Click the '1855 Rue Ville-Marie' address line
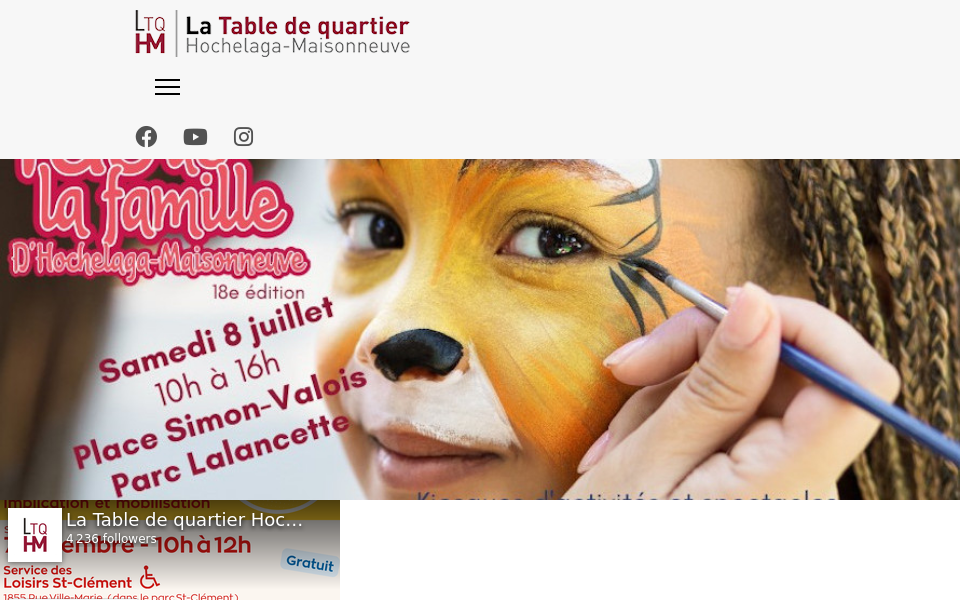 click(121, 596)
